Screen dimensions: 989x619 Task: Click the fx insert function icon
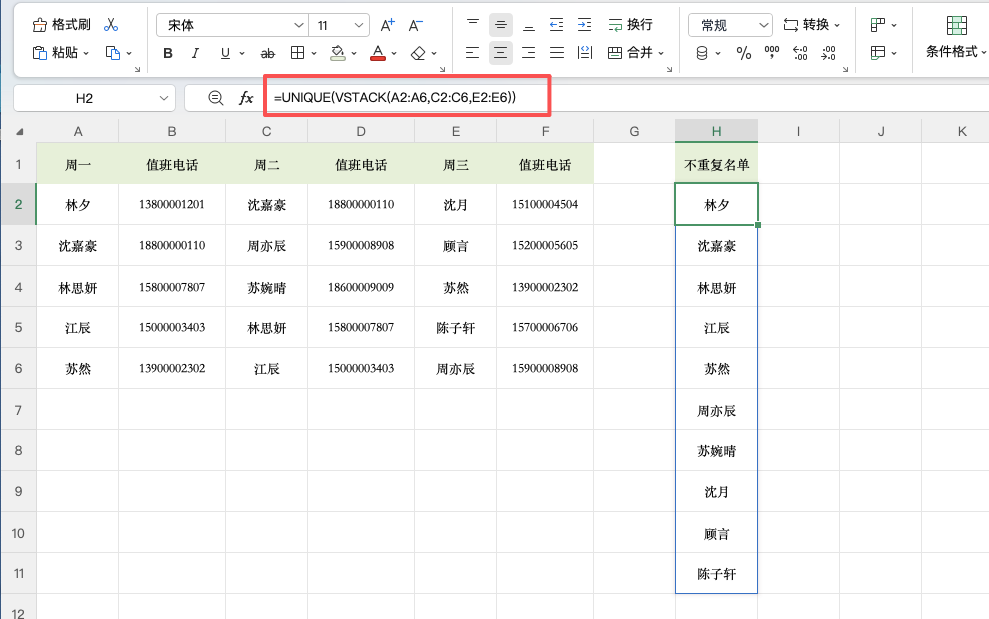pyautogui.click(x=246, y=98)
